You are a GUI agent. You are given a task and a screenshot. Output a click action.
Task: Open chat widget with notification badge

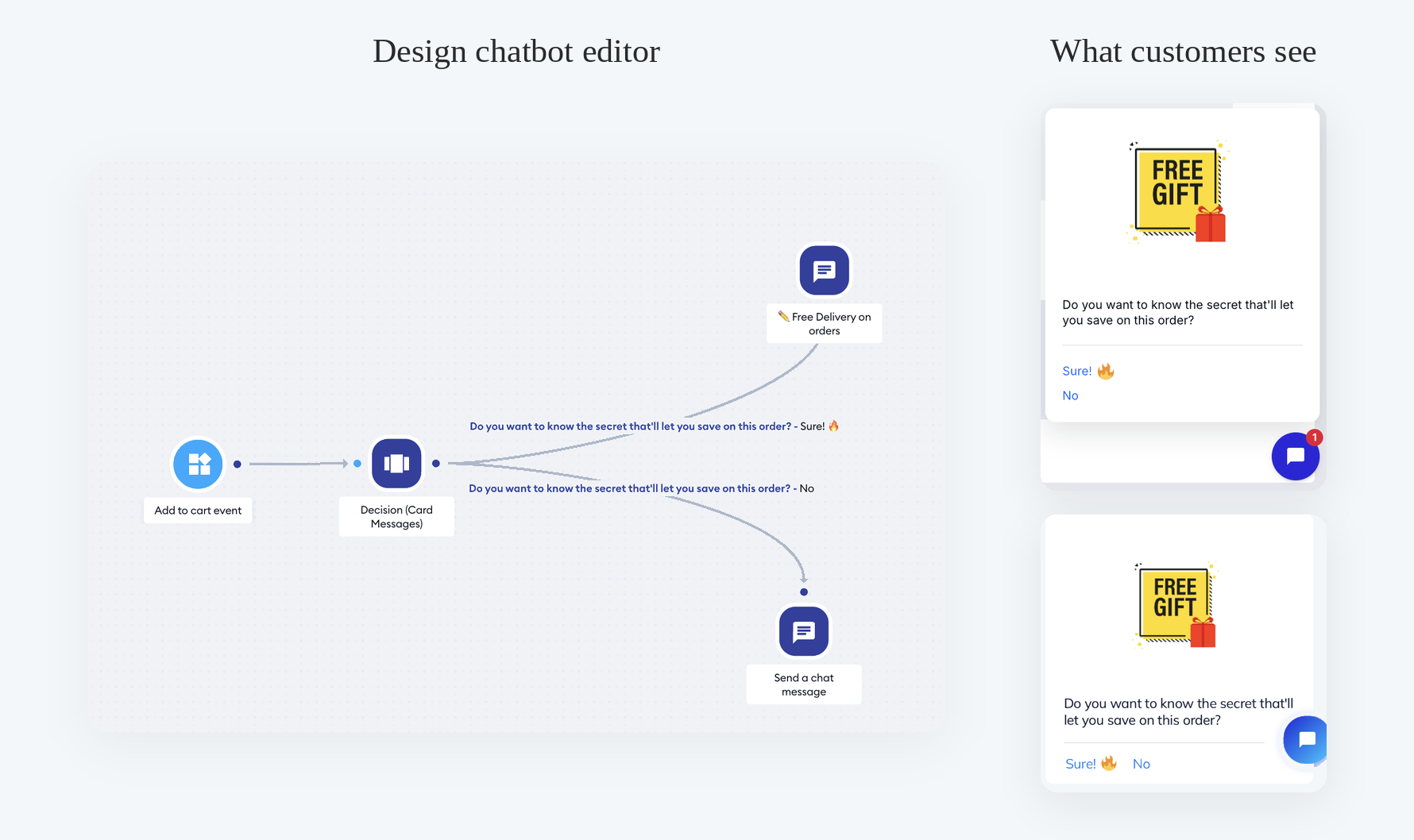click(1295, 456)
